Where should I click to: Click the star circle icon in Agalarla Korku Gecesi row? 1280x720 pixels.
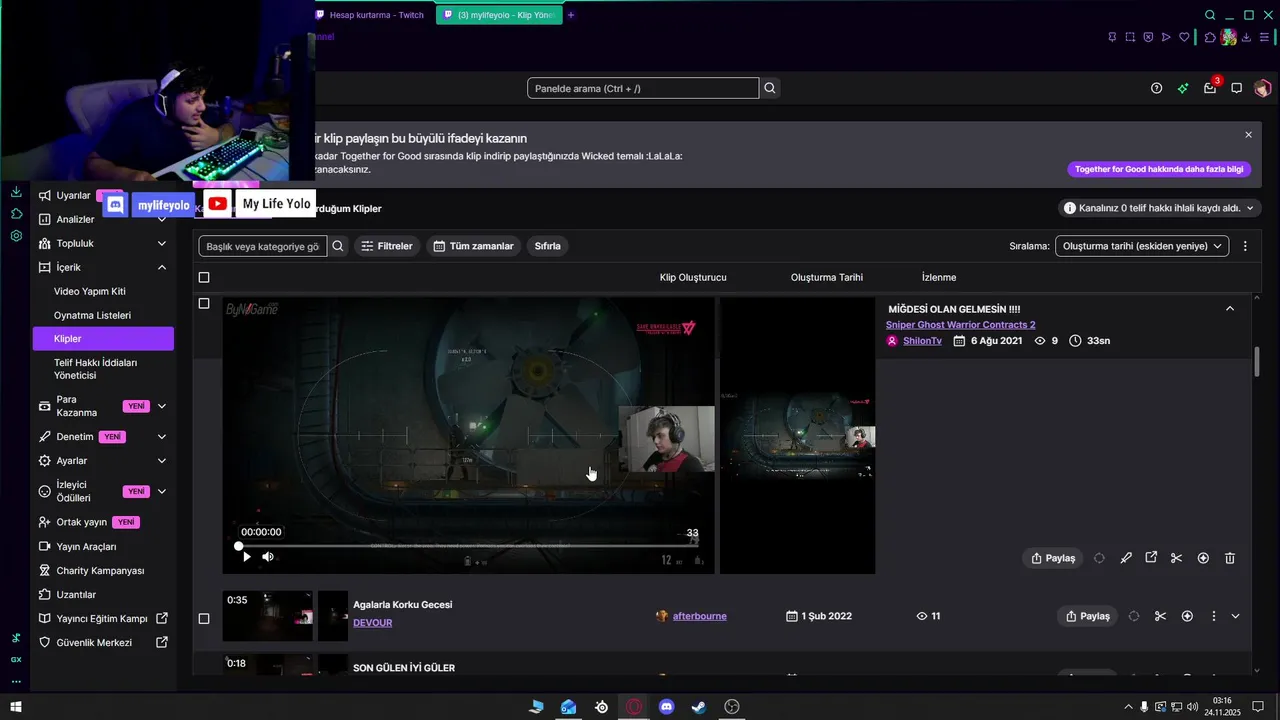point(1187,616)
